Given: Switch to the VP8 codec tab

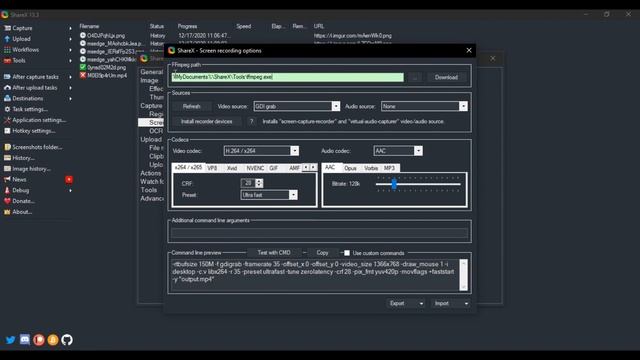Looking at the screenshot, I should pos(212,168).
